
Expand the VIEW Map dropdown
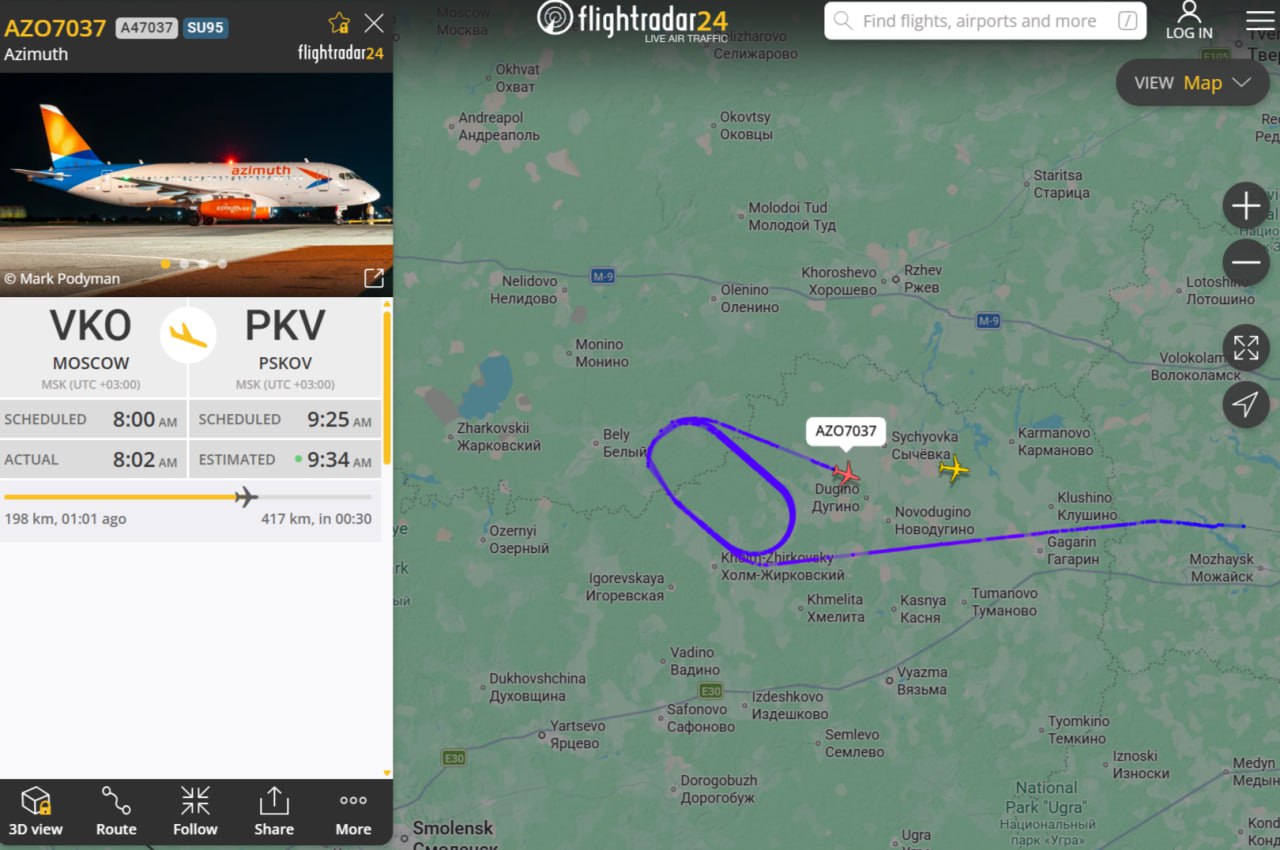(x=1193, y=83)
